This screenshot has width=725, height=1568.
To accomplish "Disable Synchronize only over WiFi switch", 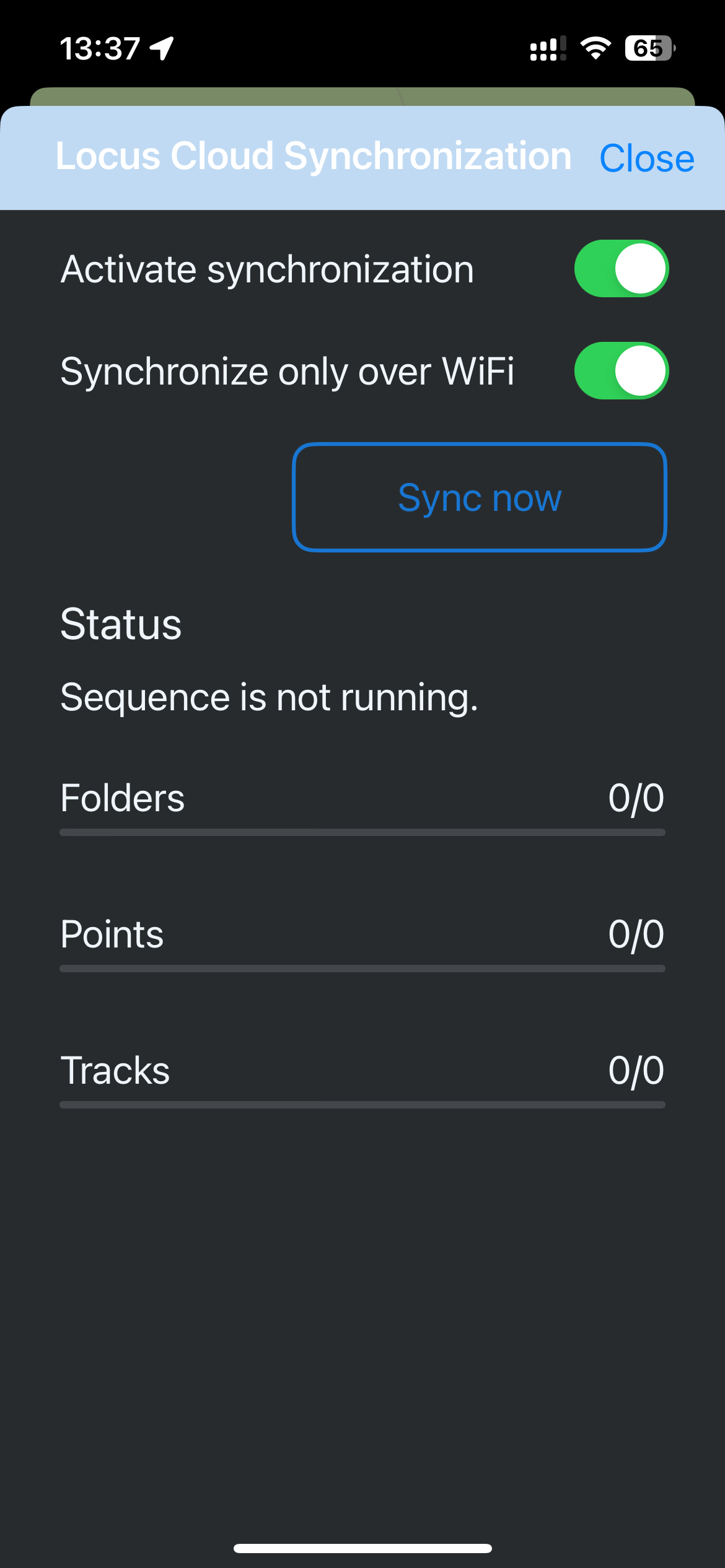I will pos(622,371).
